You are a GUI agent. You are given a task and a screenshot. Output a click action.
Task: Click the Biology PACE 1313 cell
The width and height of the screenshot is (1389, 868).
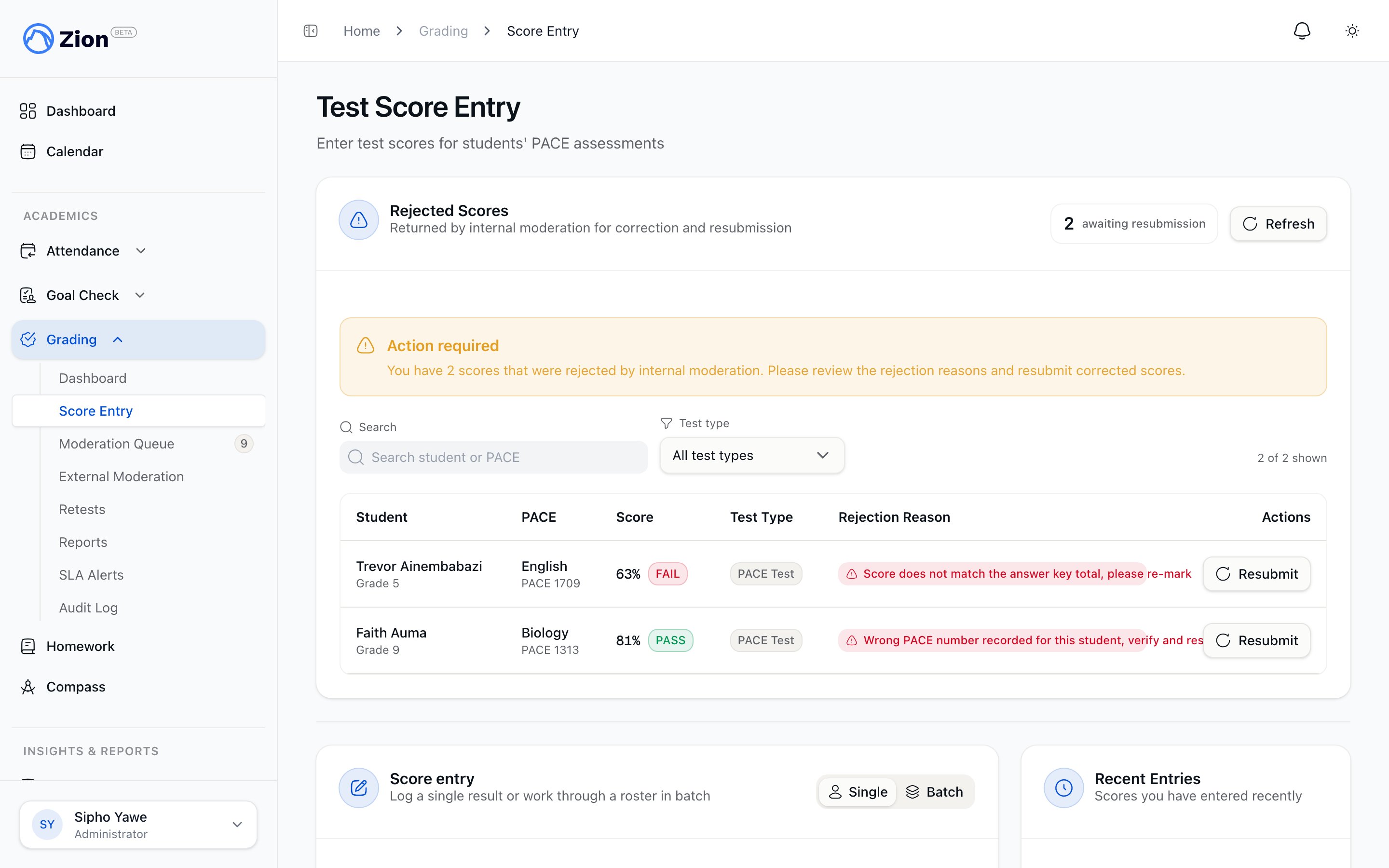[x=550, y=641]
